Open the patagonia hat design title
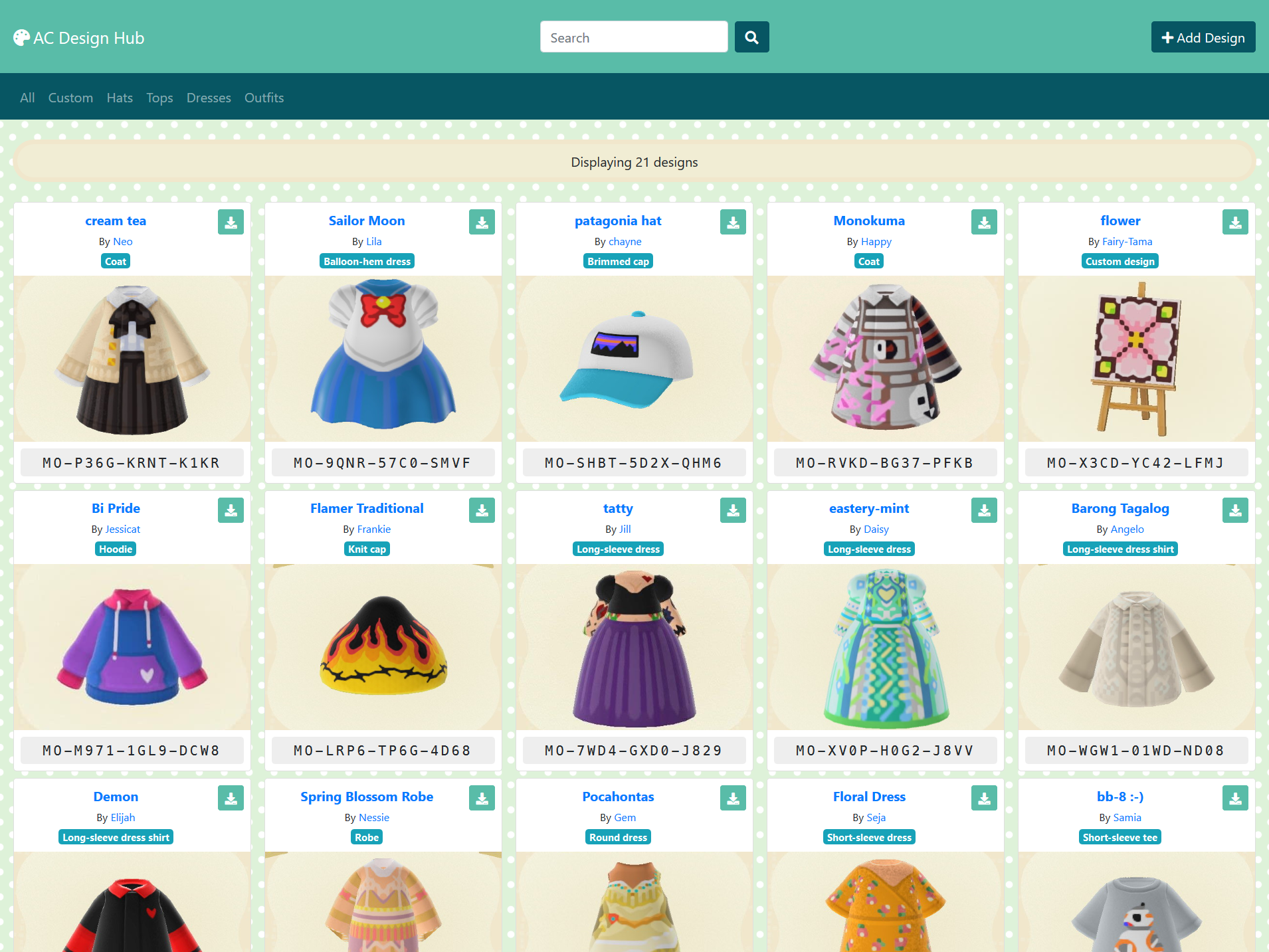The image size is (1269, 952). tap(618, 221)
